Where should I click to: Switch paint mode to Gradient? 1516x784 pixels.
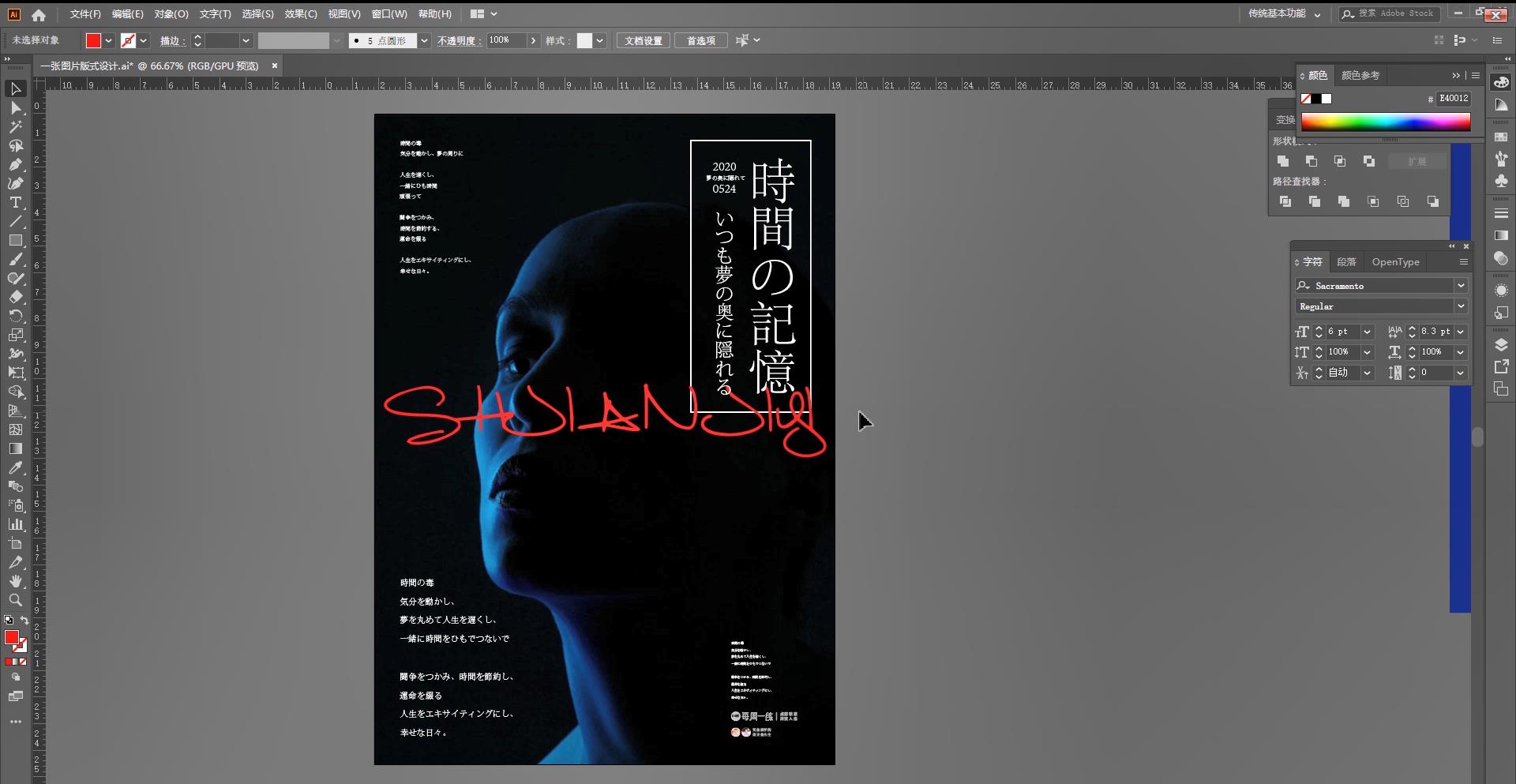coord(16,662)
